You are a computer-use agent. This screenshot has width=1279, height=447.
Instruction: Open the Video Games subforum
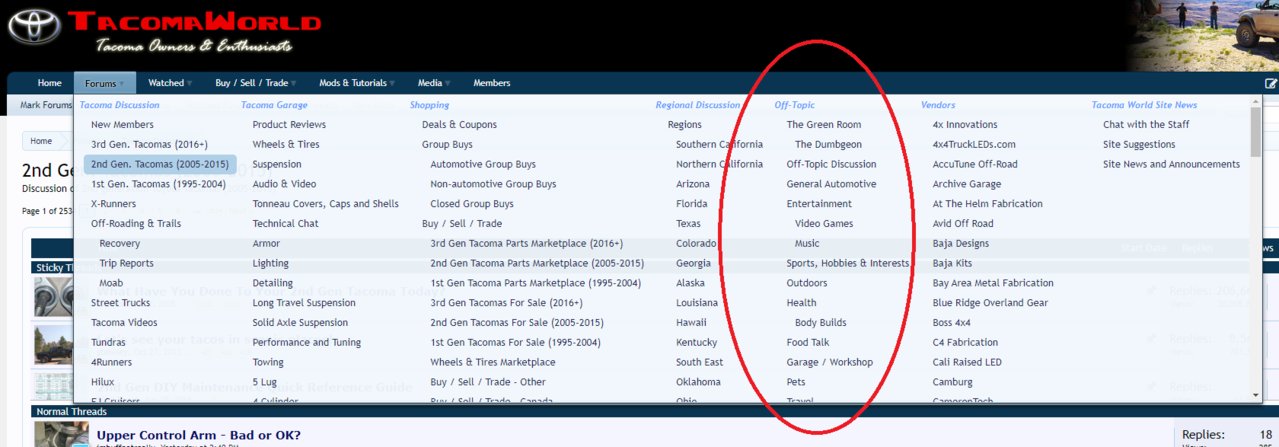click(824, 224)
